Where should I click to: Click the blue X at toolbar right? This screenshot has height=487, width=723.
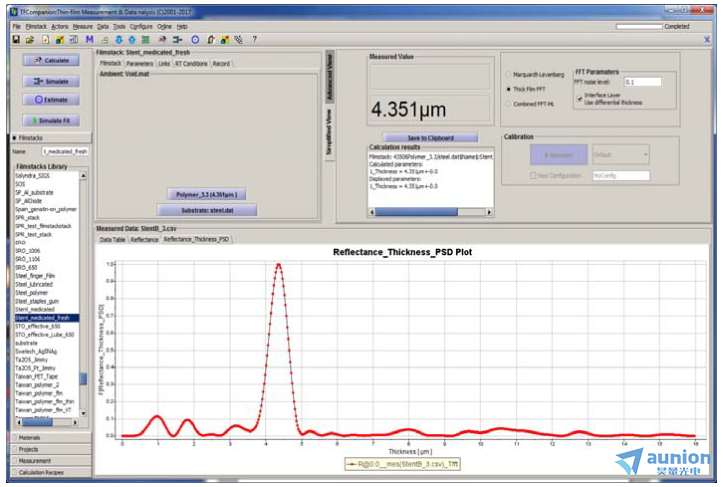click(x=707, y=40)
